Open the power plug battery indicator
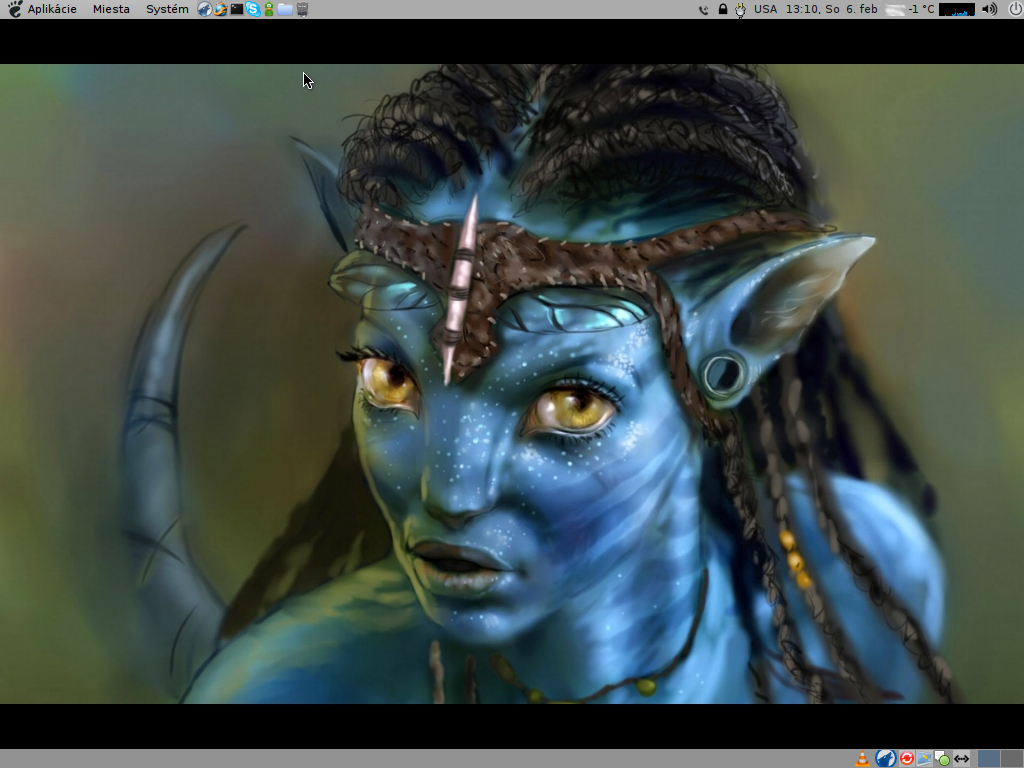 741,10
